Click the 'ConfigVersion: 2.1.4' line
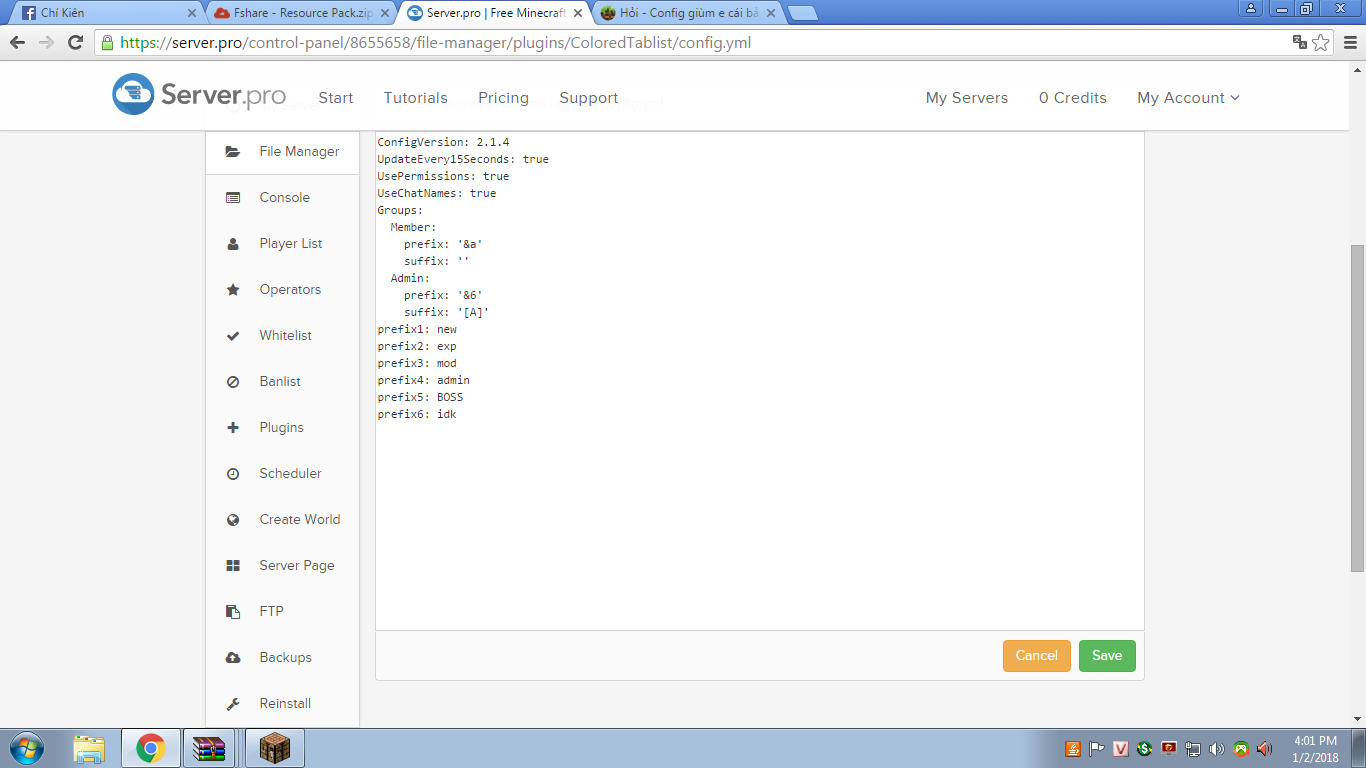This screenshot has width=1366, height=768. point(443,142)
